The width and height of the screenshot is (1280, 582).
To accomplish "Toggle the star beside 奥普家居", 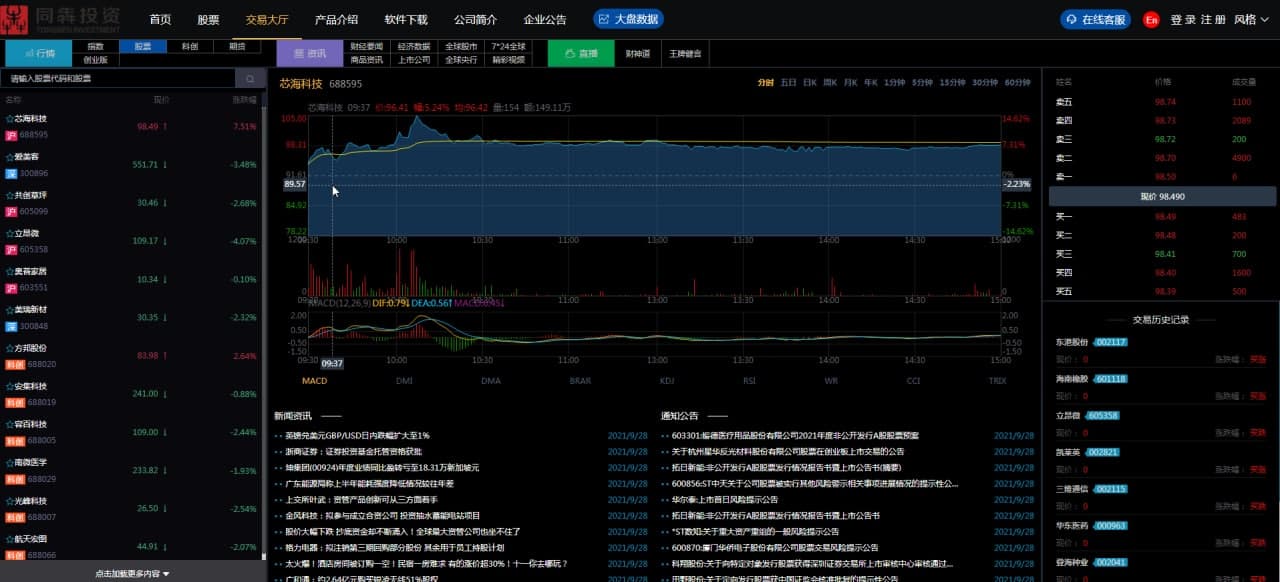I will [10, 271].
